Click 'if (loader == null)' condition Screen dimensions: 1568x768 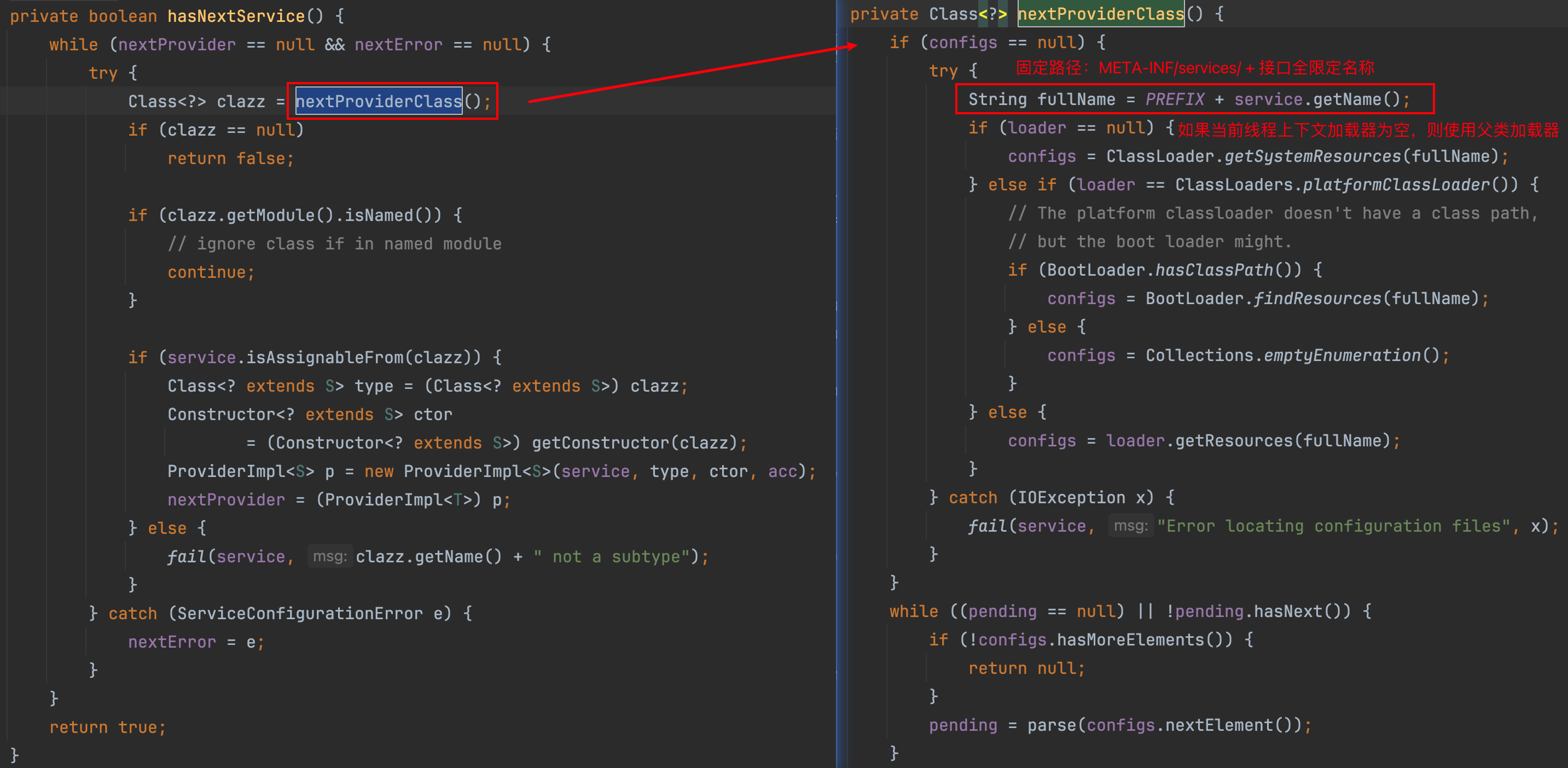click(x=1061, y=128)
